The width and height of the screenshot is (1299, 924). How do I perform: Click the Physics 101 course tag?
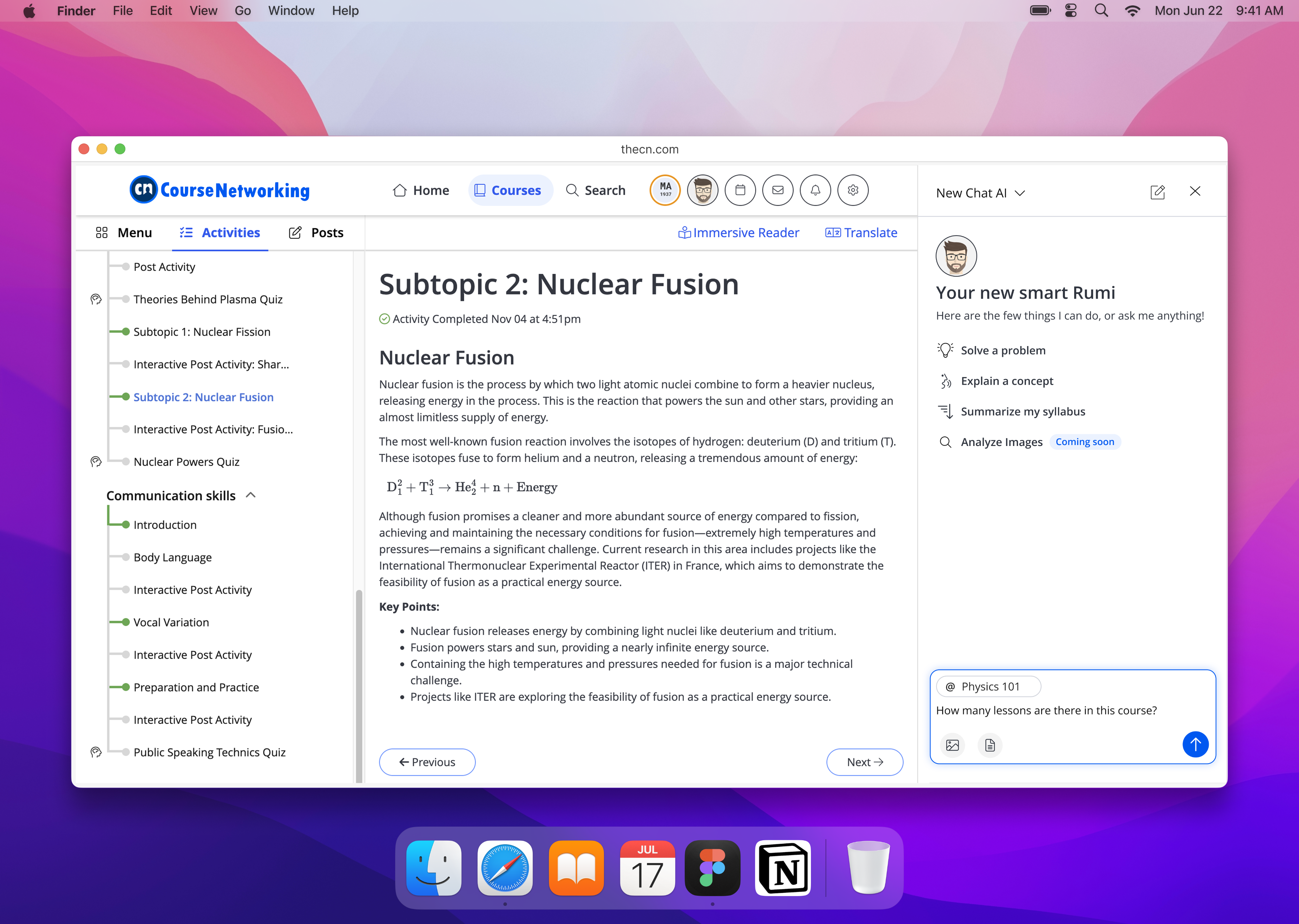989,687
